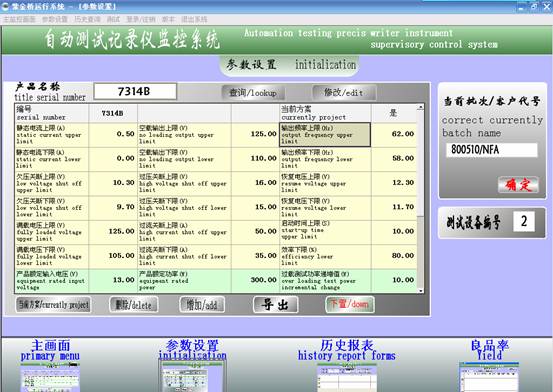Viewport: 553px width, 392px height.
Task: Open the primary menu thumbnail
Action: (x=50, y=378)
